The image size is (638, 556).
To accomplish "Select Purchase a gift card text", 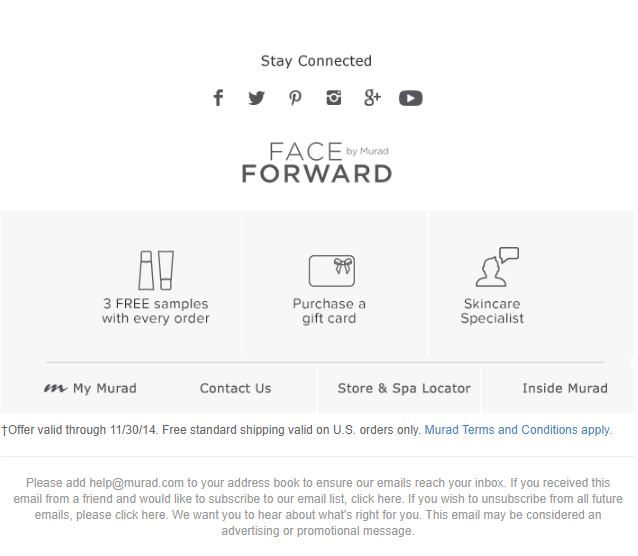I will (329, 311).
